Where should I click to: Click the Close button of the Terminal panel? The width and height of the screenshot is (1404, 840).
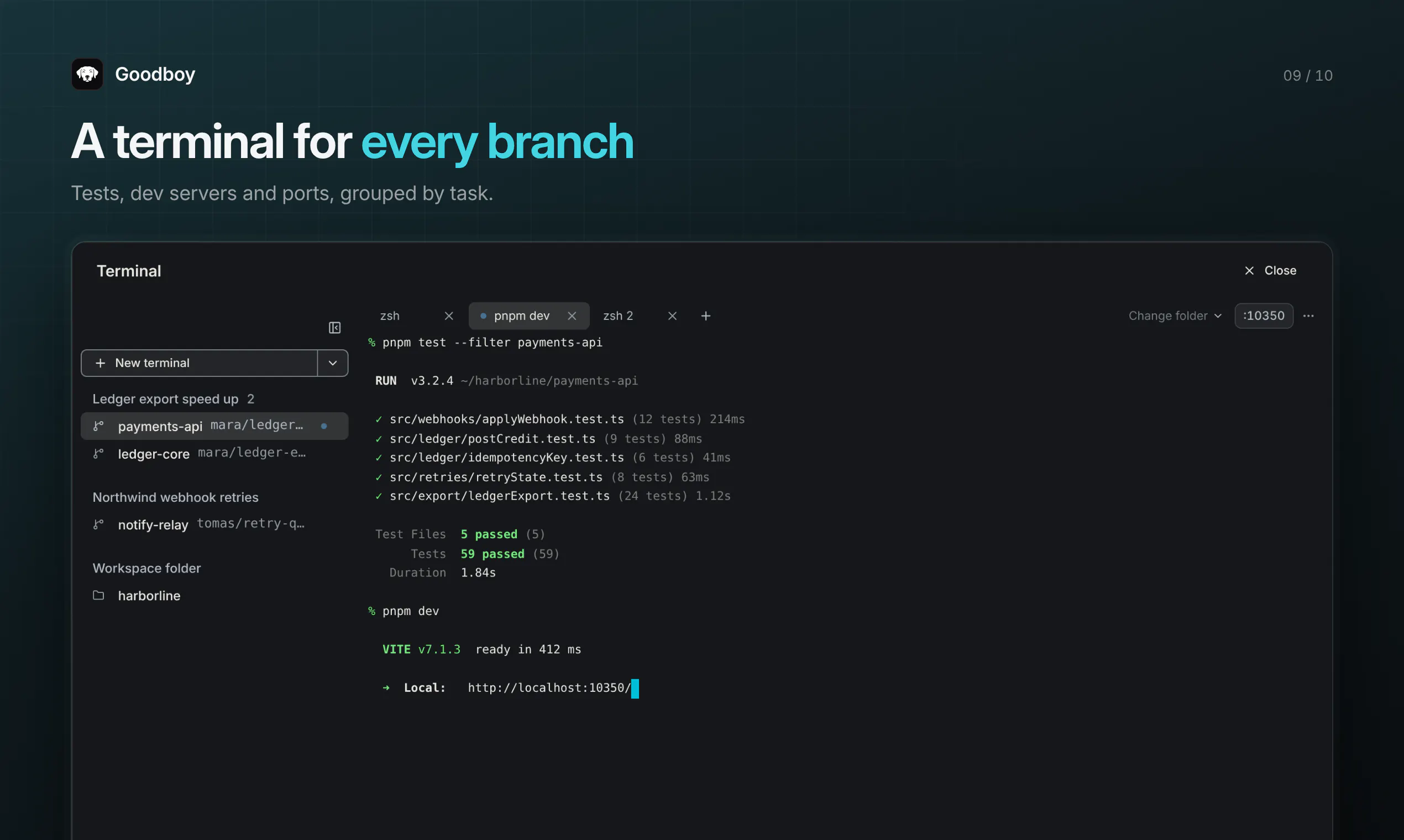pos(1270,271)
